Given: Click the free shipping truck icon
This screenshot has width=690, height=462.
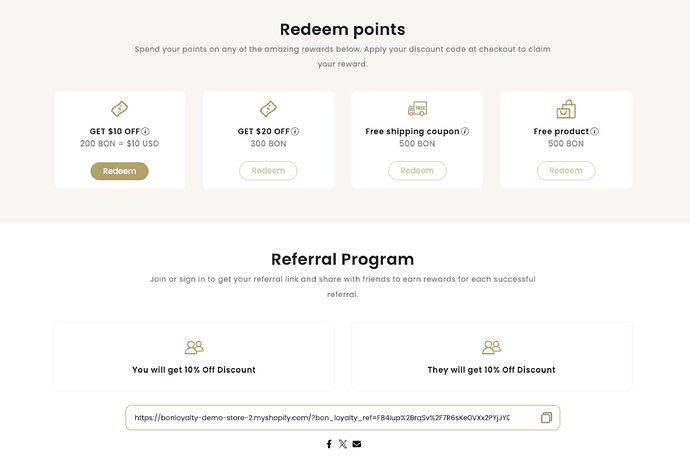Looking at the screenshot, I should click(417, 109).
